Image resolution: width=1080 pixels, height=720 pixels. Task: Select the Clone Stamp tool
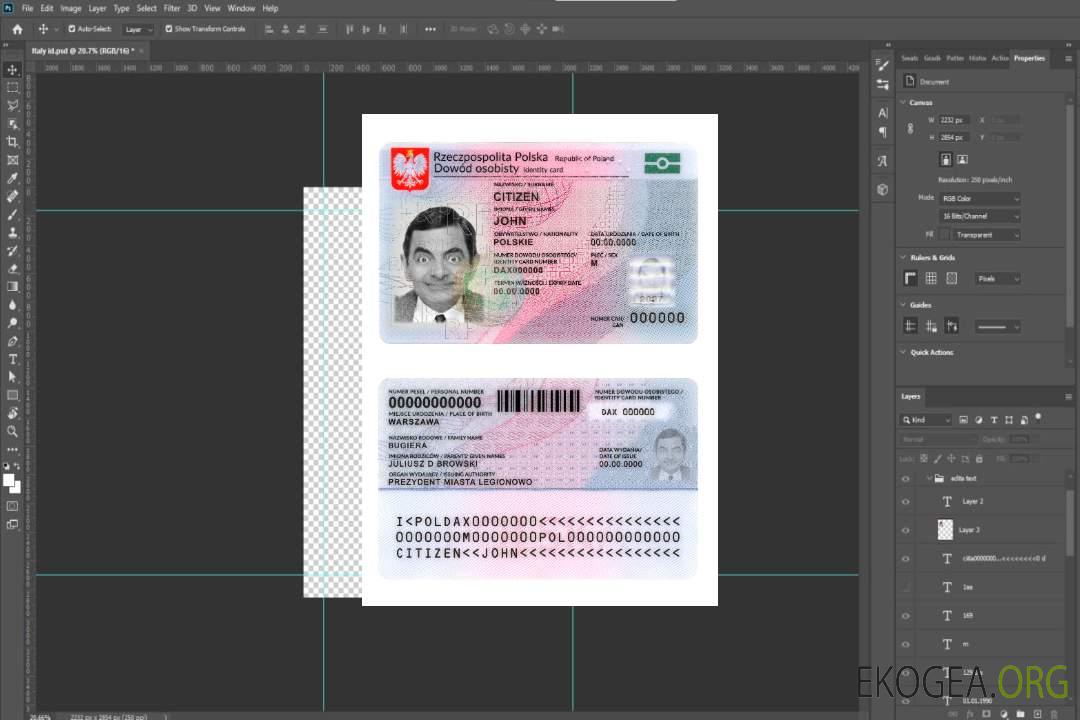coord(12,233)
